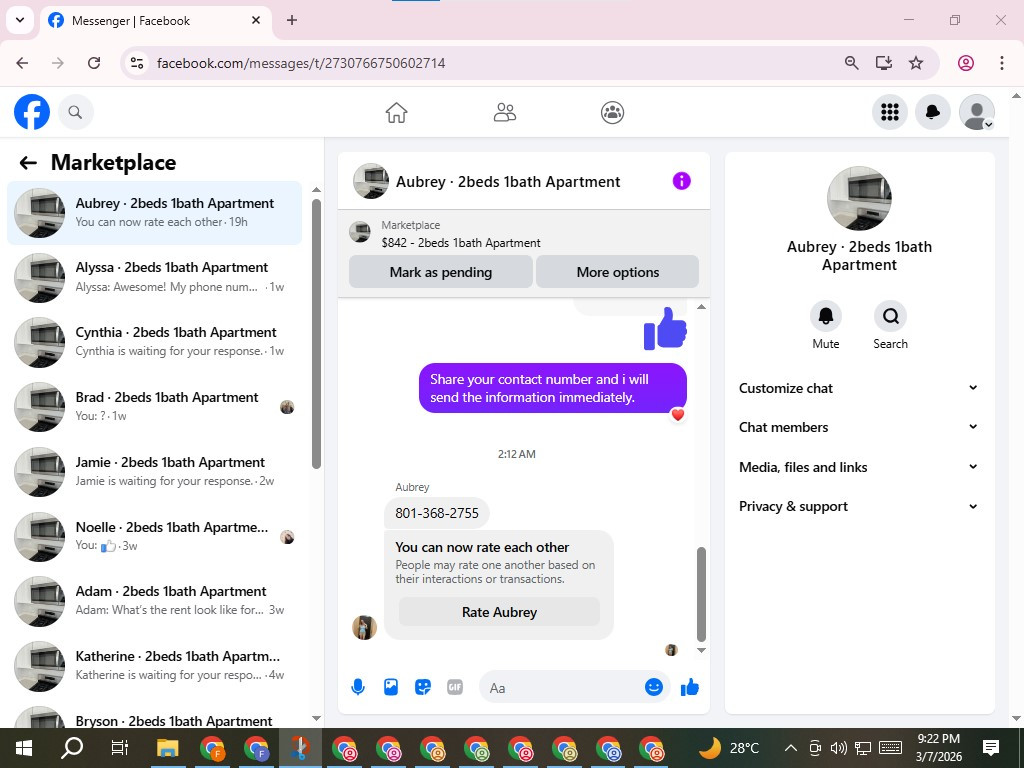Open Windows Start menu

pos(24,748)
